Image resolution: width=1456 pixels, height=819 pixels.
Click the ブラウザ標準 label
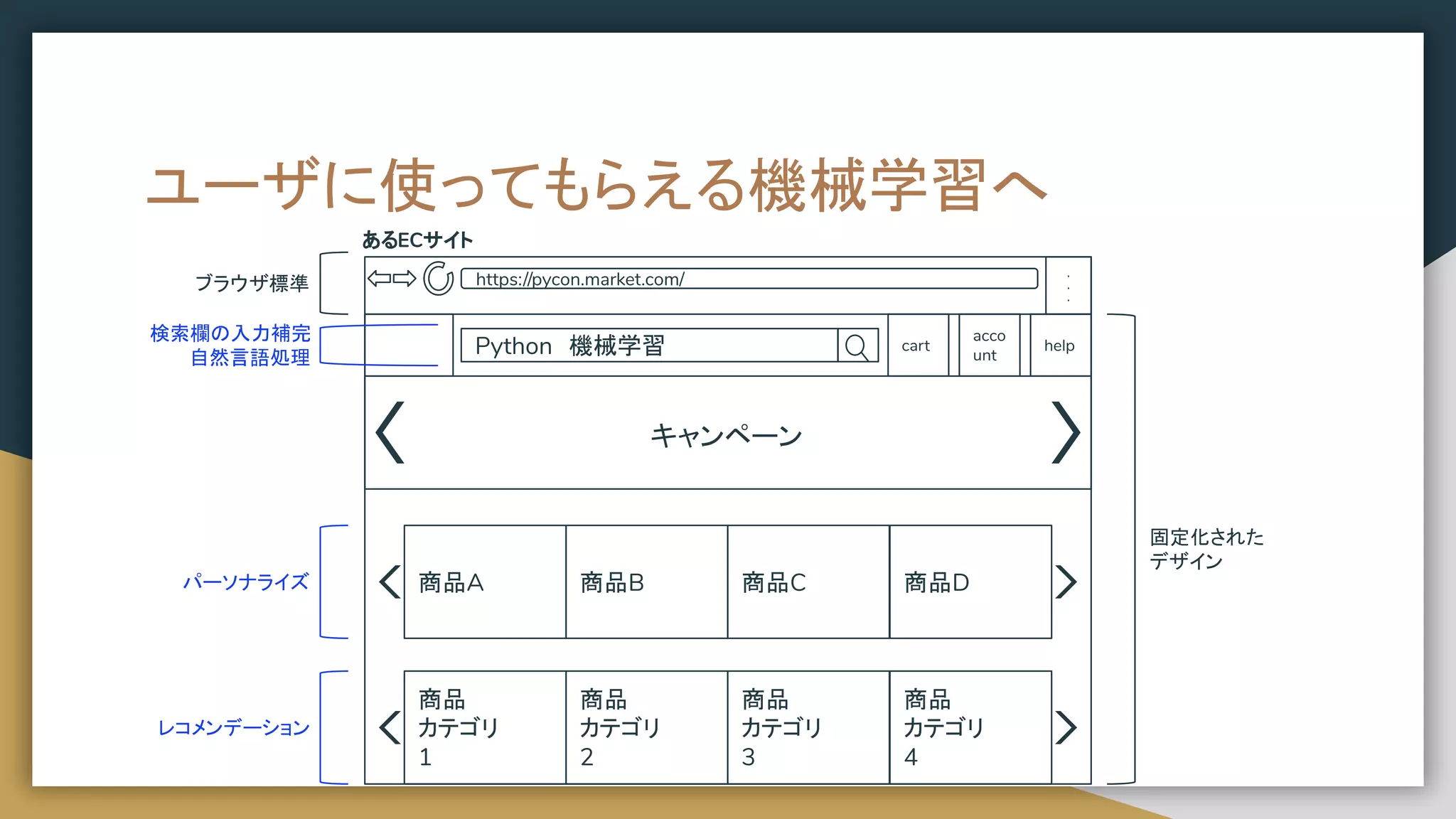[x=252, y=283]
